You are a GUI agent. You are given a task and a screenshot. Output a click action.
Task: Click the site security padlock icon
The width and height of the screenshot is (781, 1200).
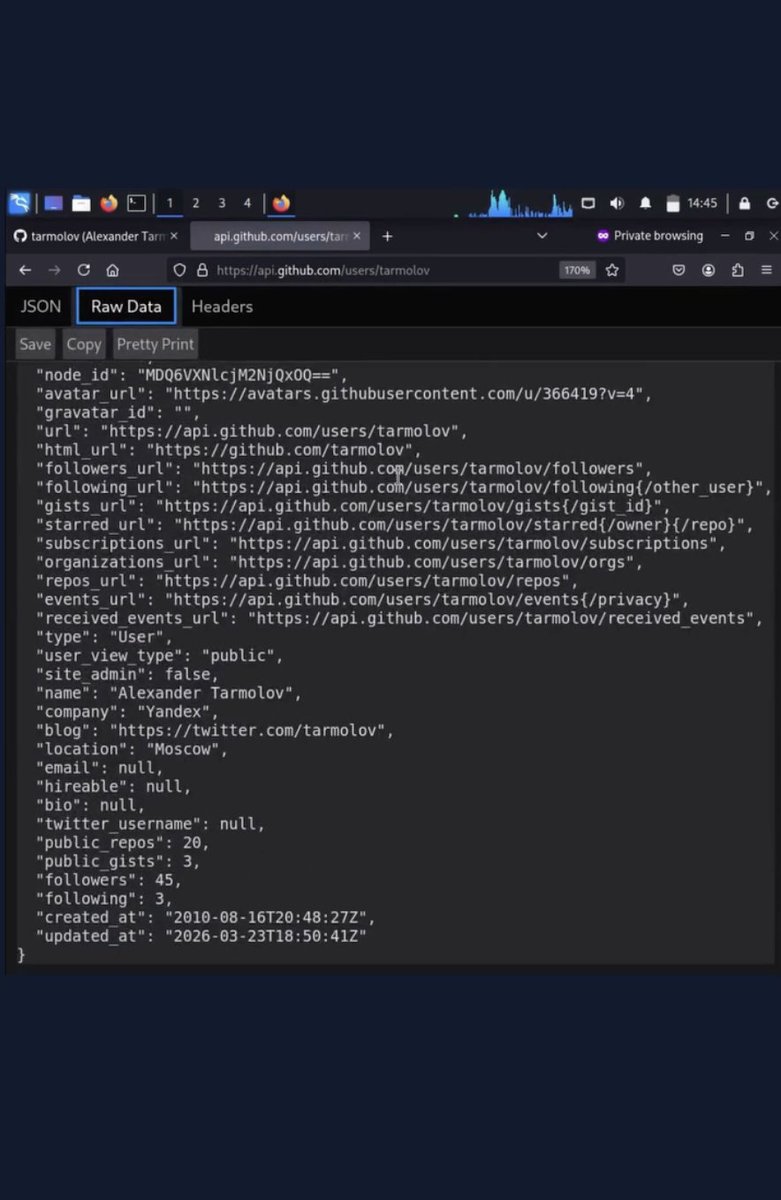click(x=202, y=270)
